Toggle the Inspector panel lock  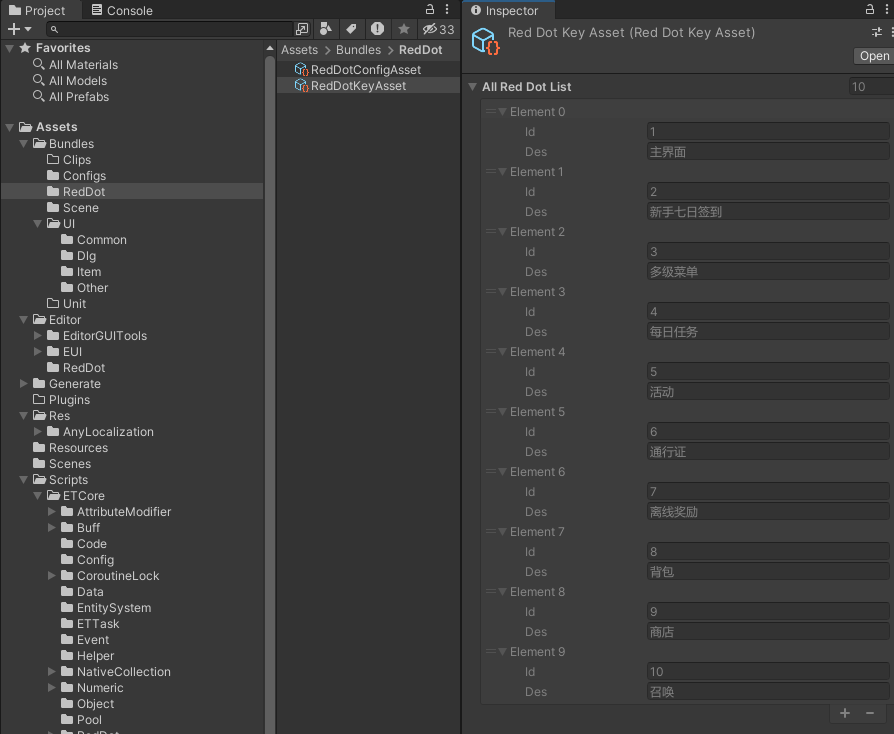click(869, 10)
